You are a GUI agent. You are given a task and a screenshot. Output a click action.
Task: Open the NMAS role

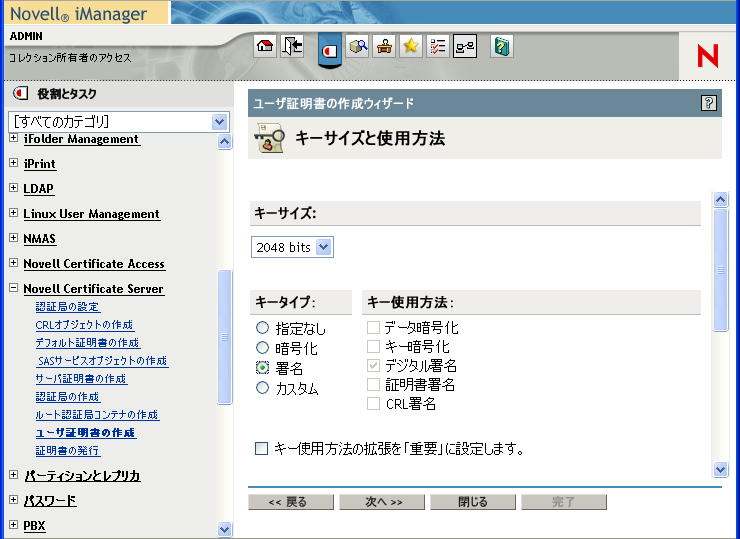tap(40, 239)
